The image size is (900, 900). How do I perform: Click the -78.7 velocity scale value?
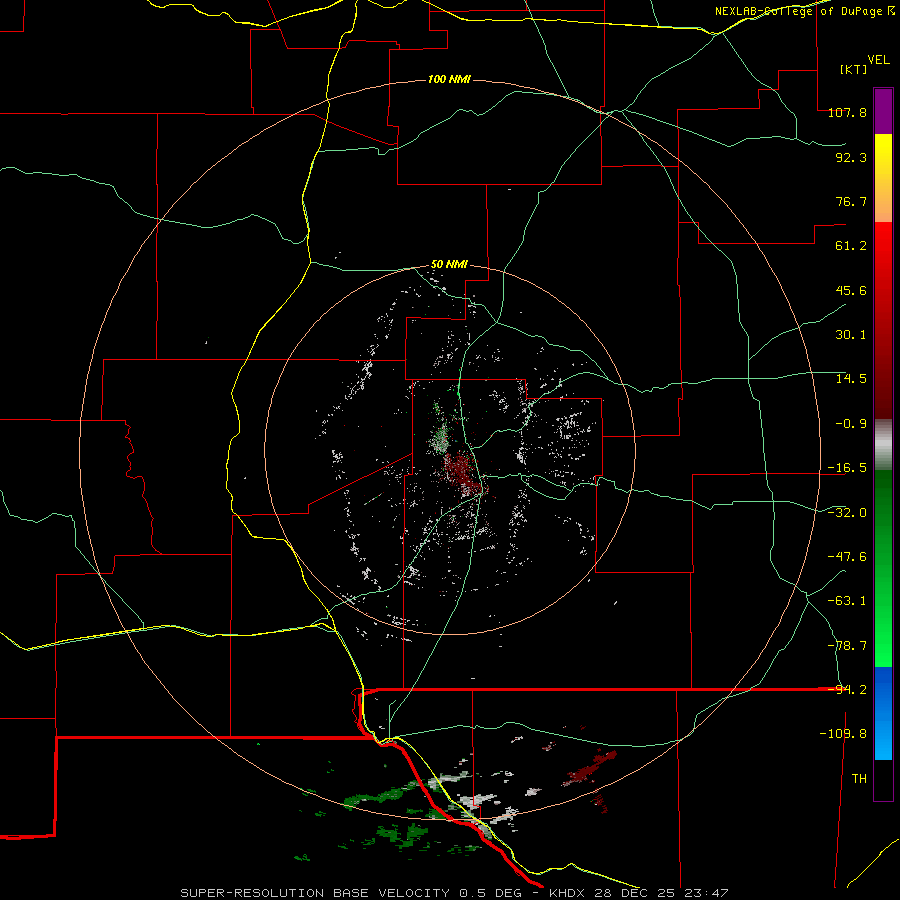(847, 646)
